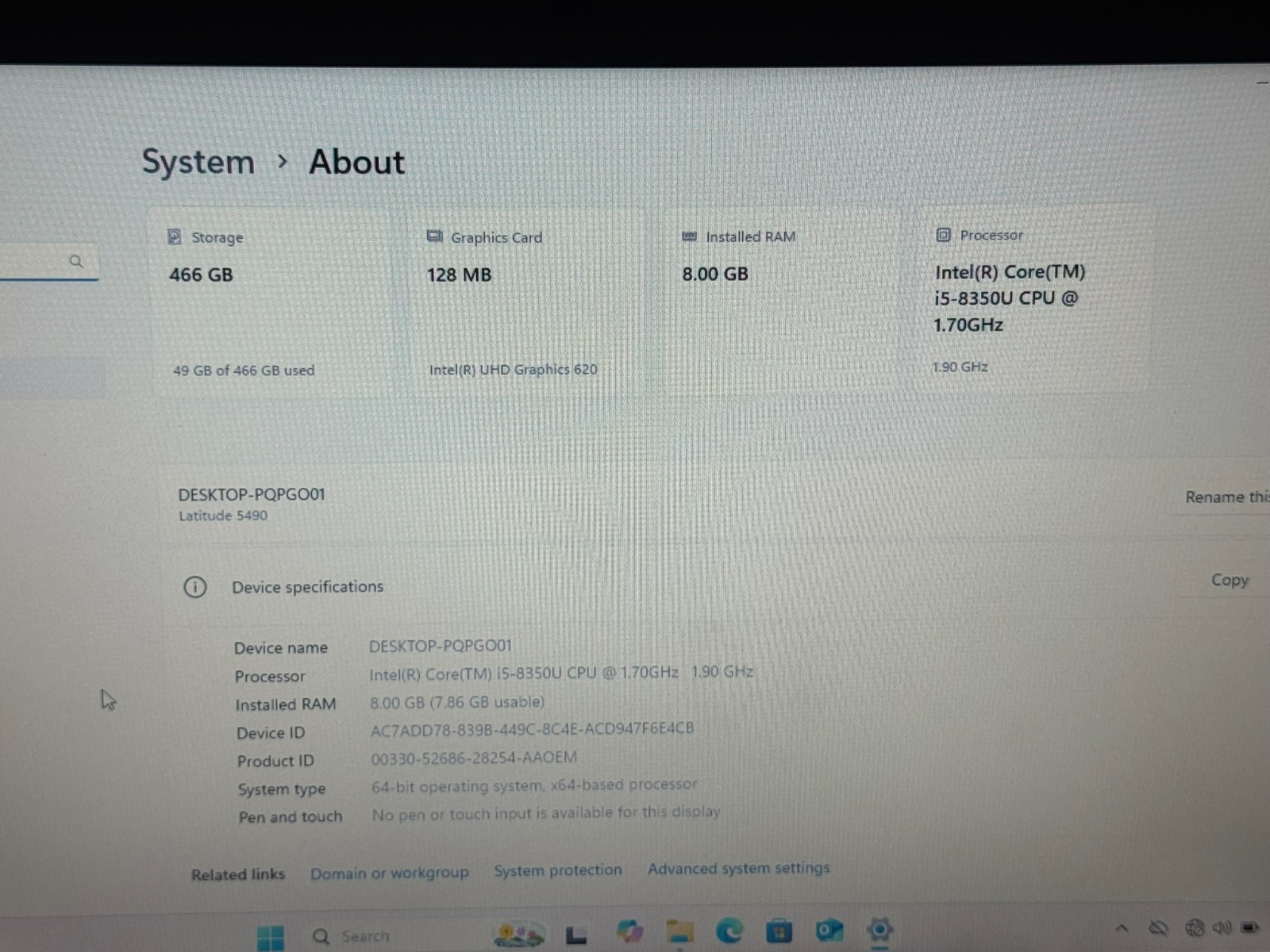Open Task View from the taskbar
The width and height of the screenshot is (1270, 952).
pos(576,936)
